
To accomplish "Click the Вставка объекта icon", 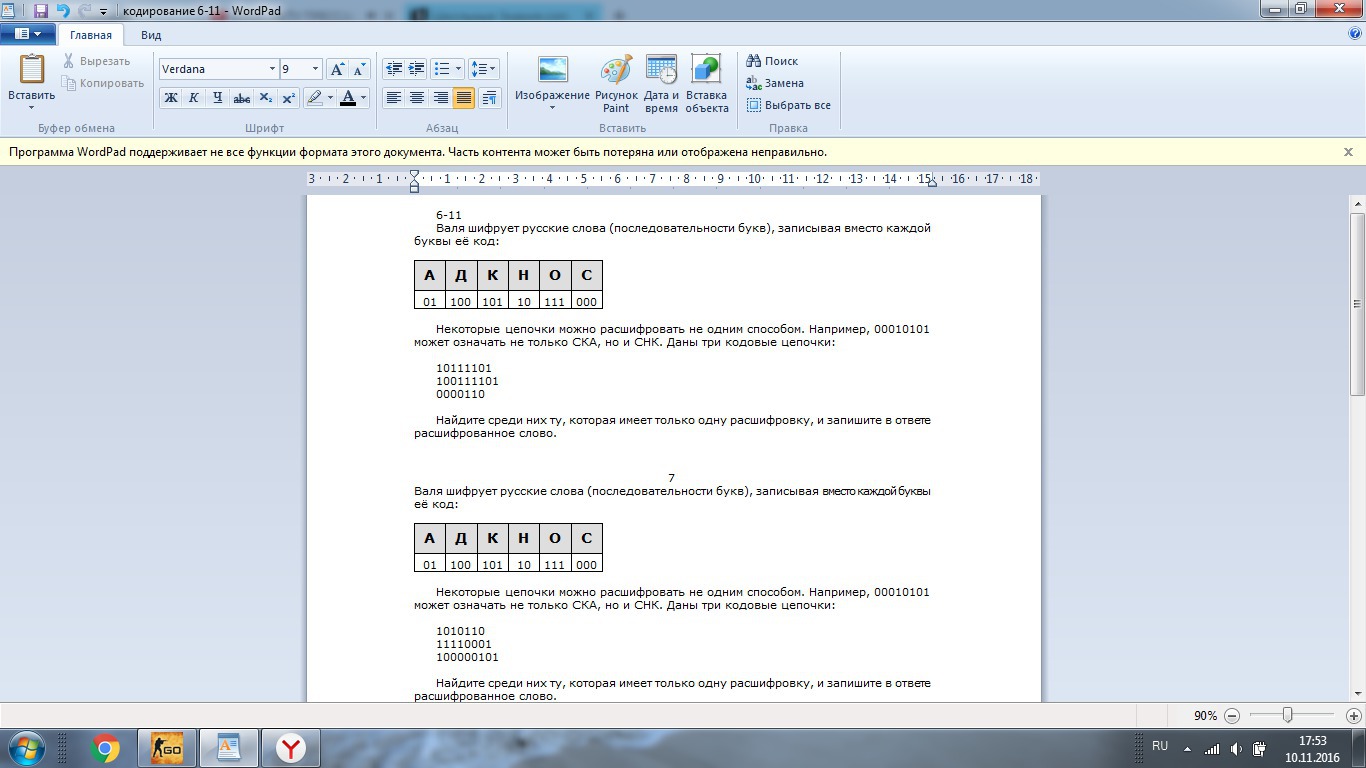I will pyautogui.click(x=706, y=71).
